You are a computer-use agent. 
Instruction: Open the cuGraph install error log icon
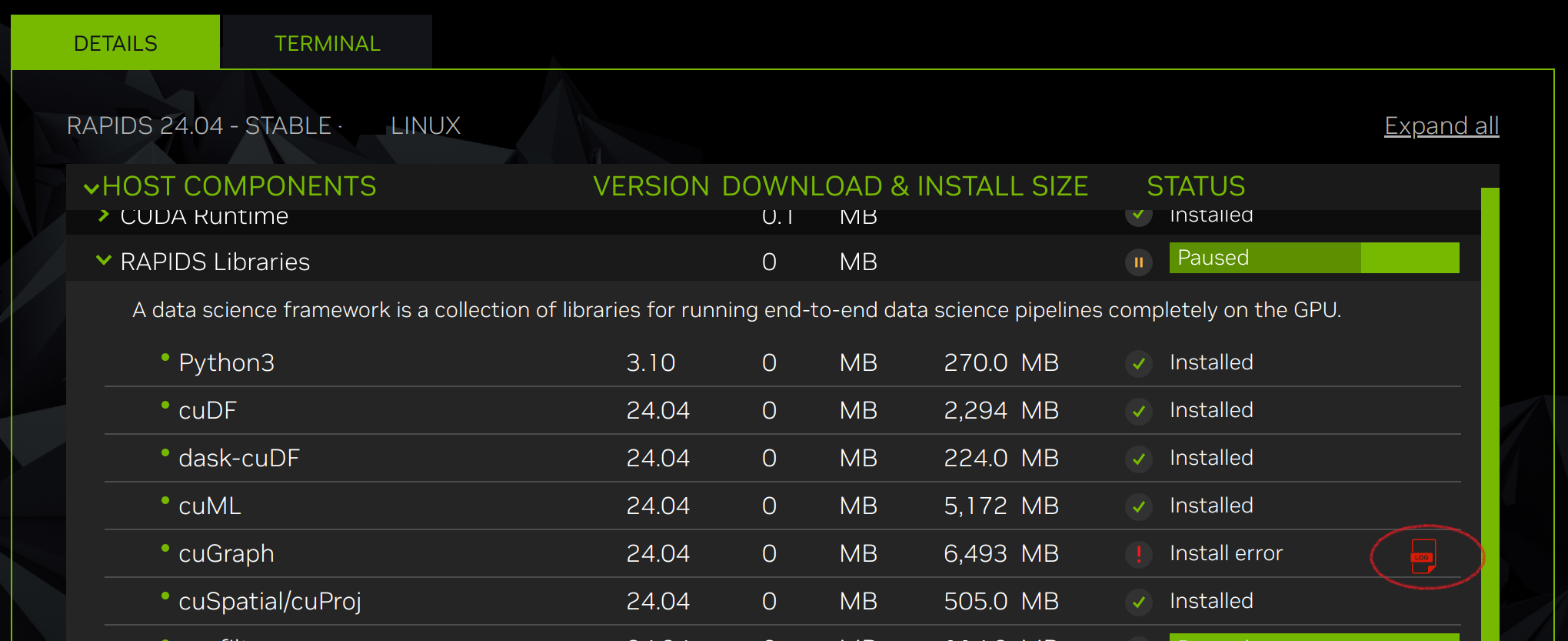(x=1423, y=556)
